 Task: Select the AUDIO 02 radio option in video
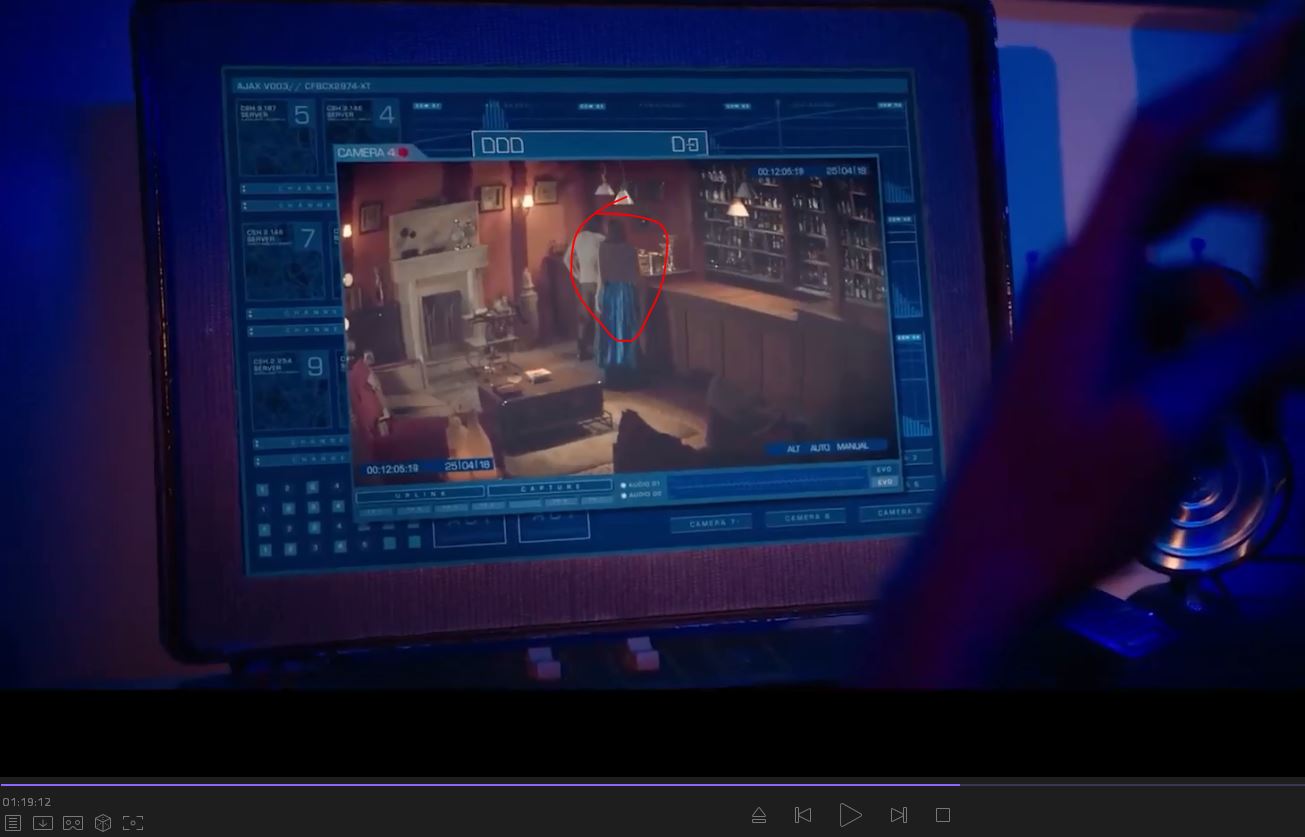[x=623, y=495]
